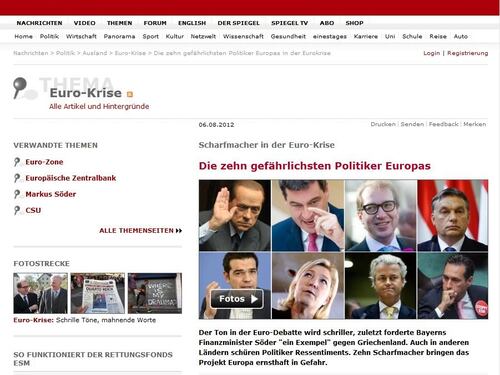Screen dimensions: 500x375
Task: Click the VERWANDTE THEMEN heading
Action: (x=55, y=145)
